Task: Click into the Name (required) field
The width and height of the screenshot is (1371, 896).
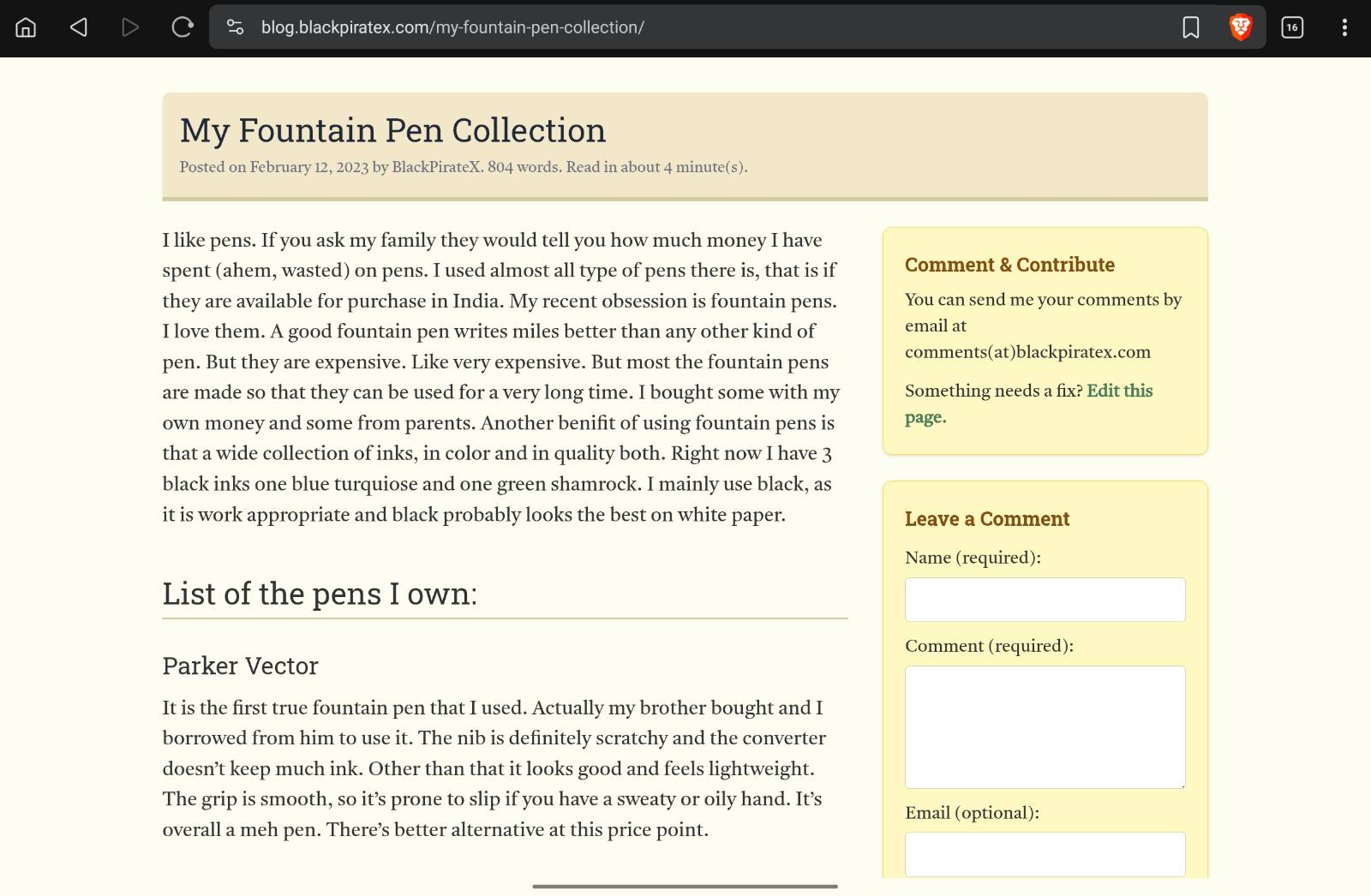Action: click(x=1045, y=600)
